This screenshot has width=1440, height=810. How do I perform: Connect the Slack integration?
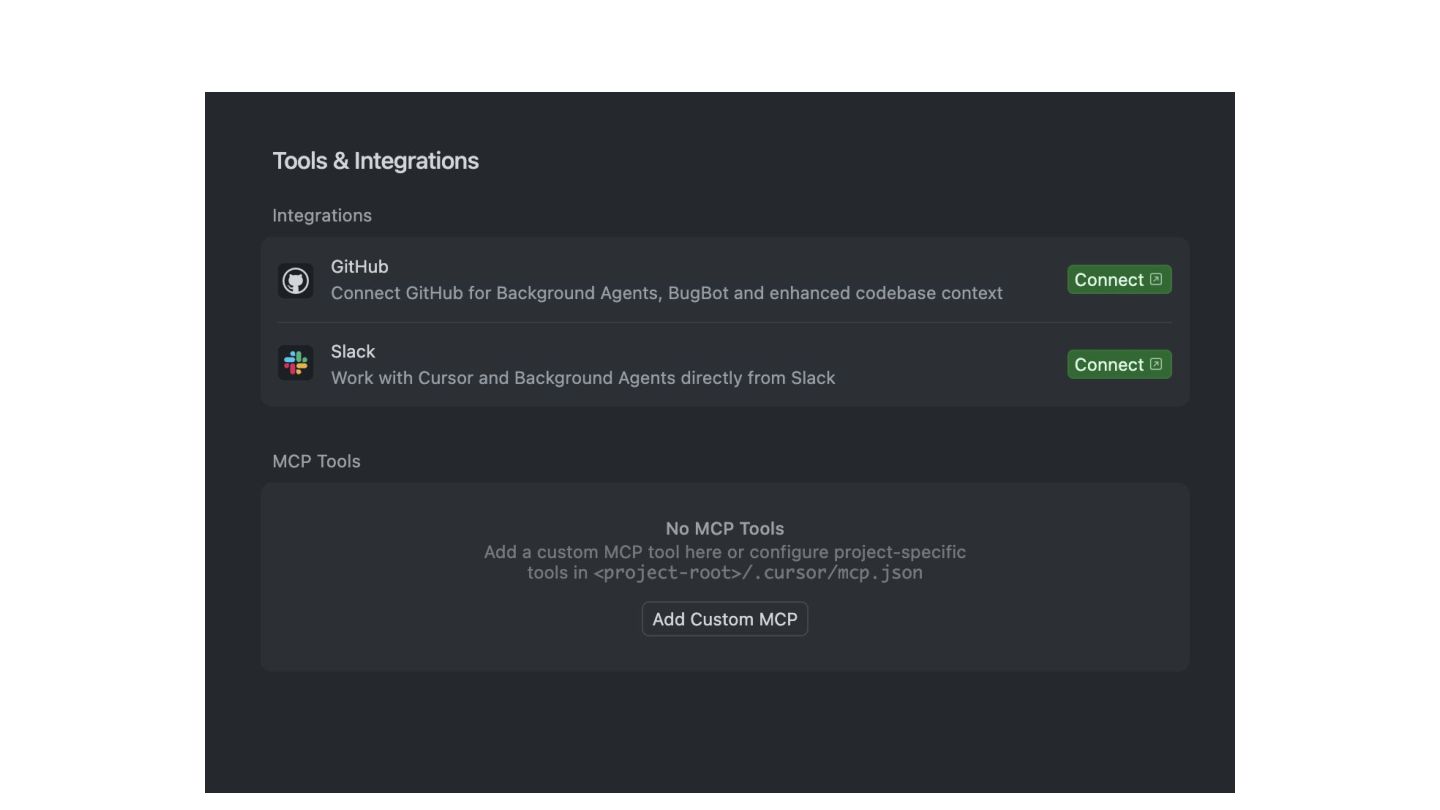pos(1119,364)
